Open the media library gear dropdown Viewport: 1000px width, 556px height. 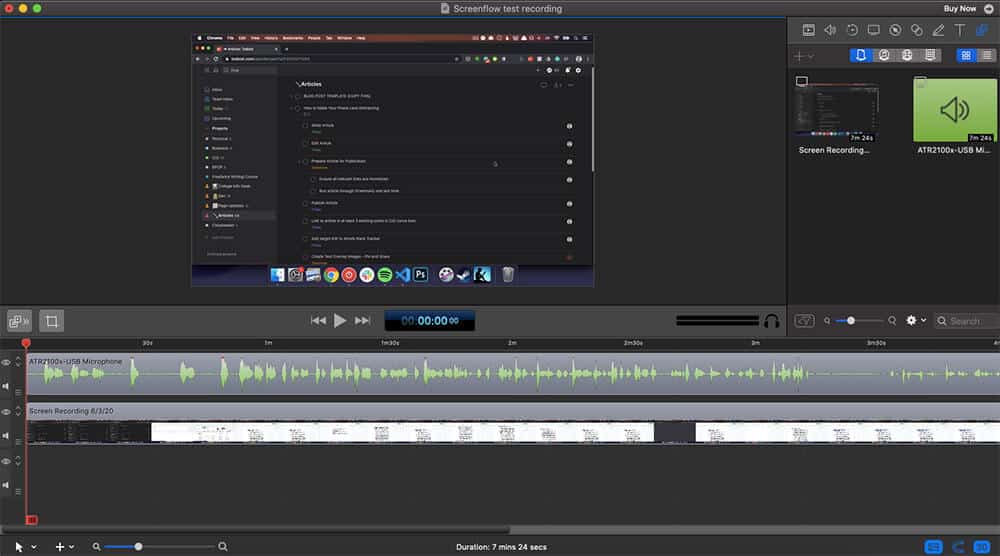click(x=916, y=321)
